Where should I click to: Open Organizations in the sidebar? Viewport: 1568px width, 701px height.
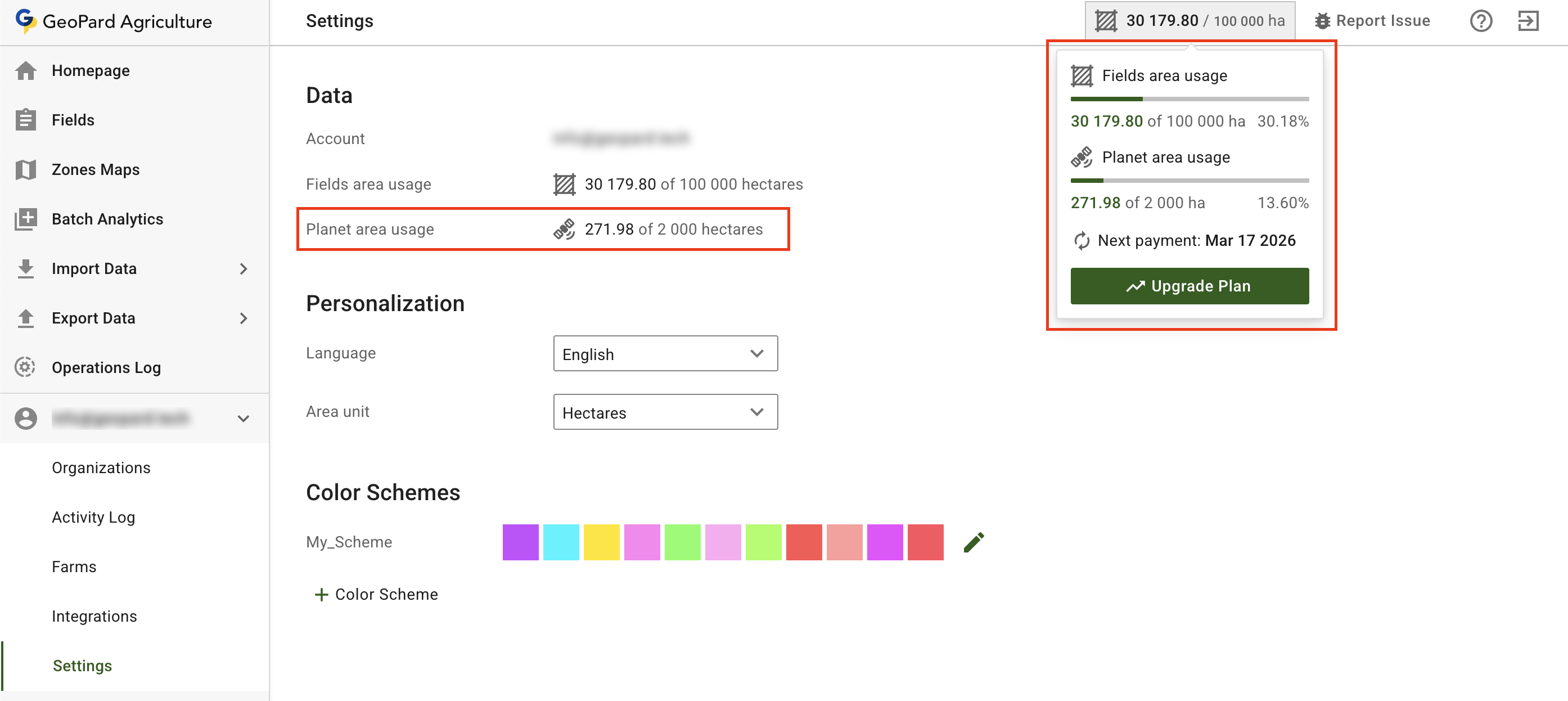(x=101, y=468)
